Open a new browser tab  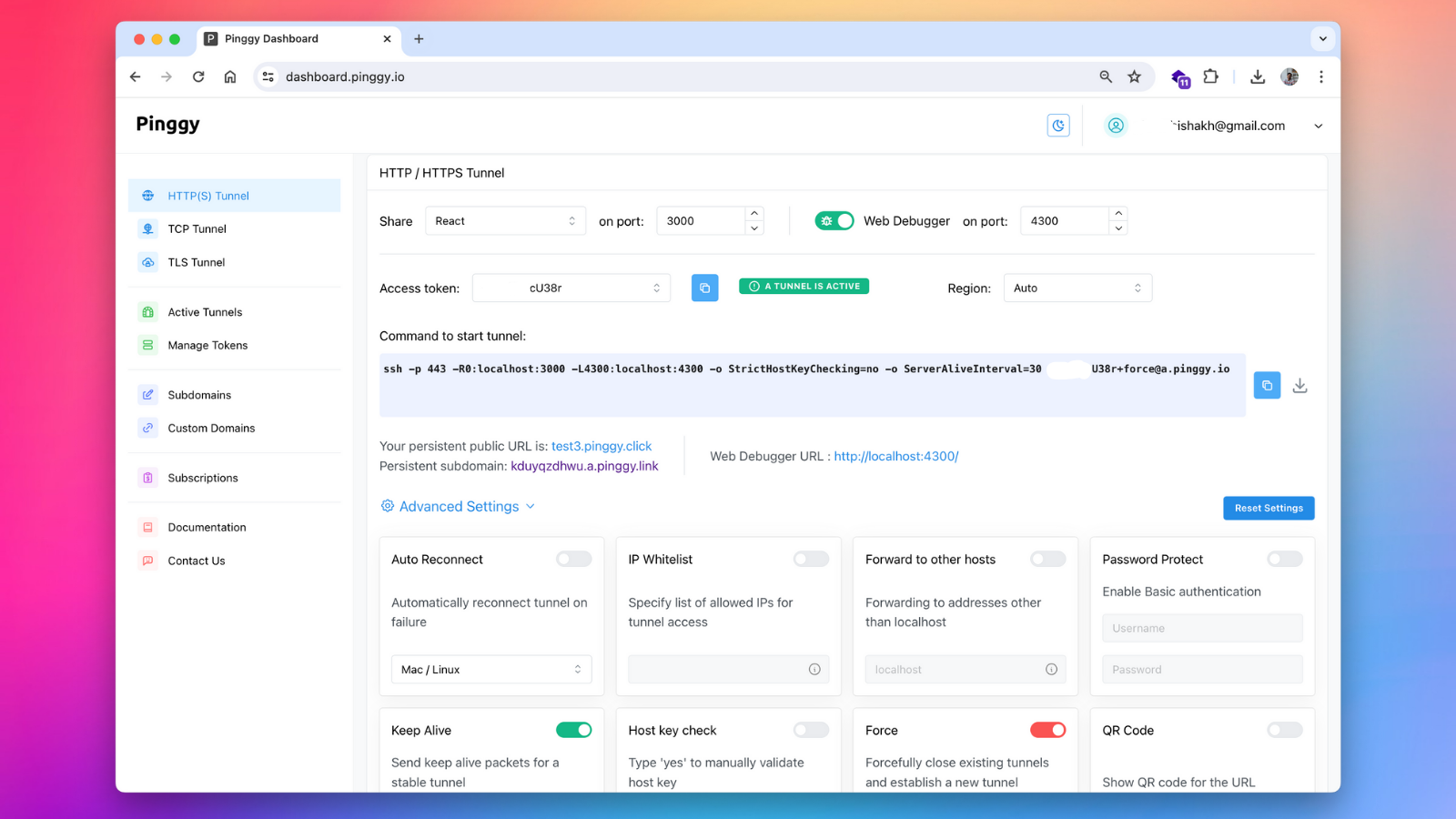419,39
